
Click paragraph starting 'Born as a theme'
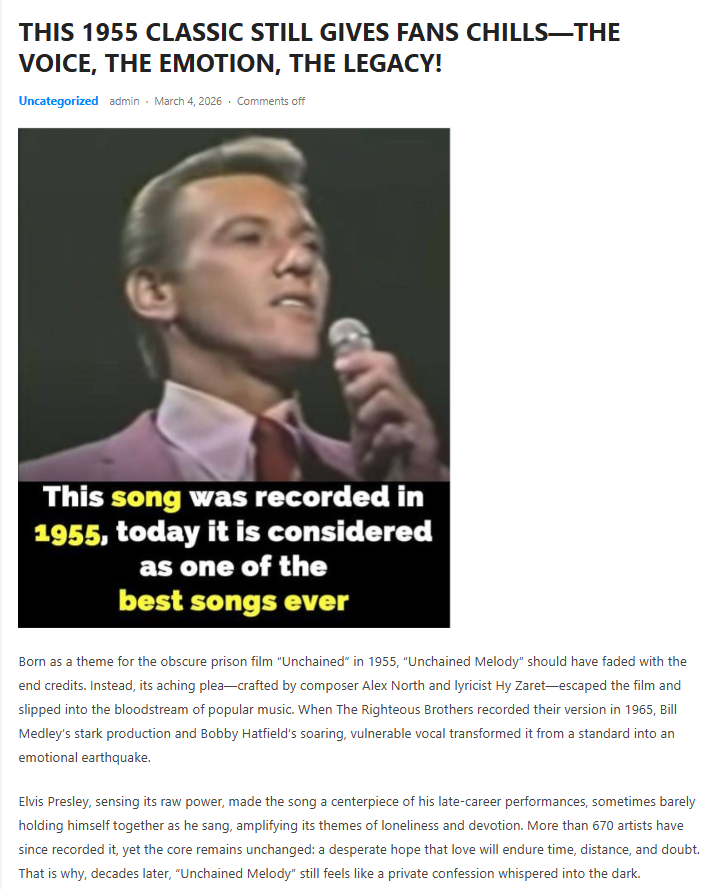point(352,709)
